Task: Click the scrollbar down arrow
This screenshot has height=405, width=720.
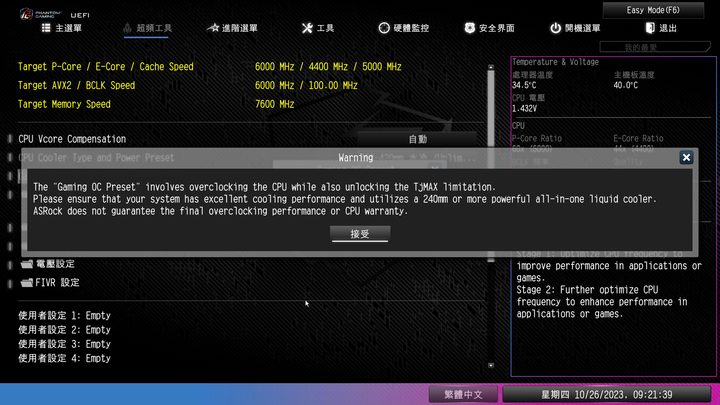Action: [491, 366]
